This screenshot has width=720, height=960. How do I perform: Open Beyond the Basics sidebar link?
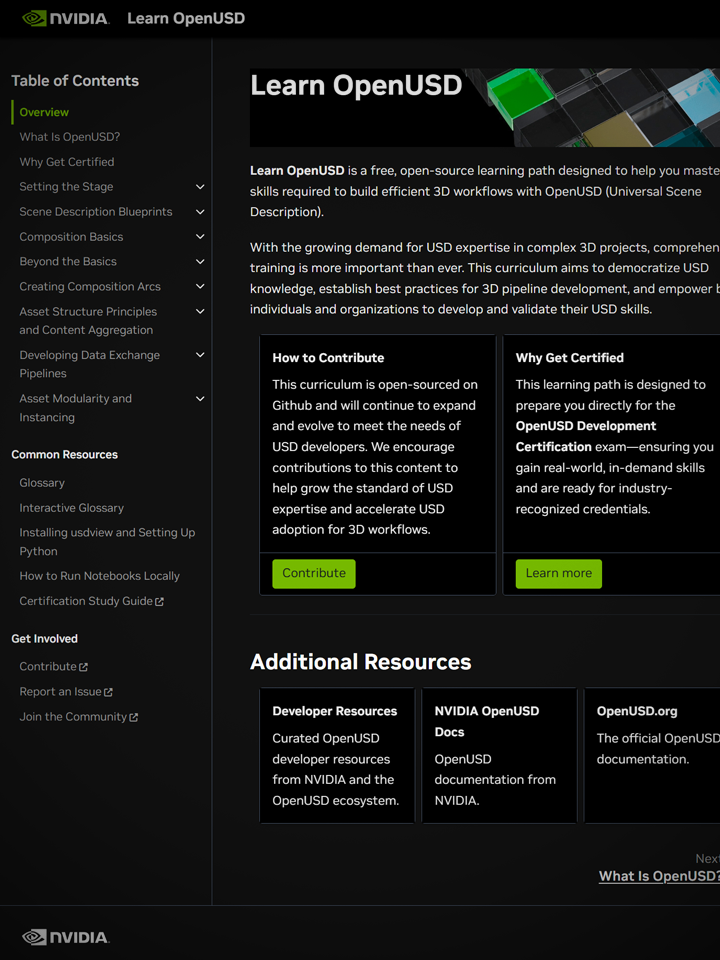click(68, 261)
